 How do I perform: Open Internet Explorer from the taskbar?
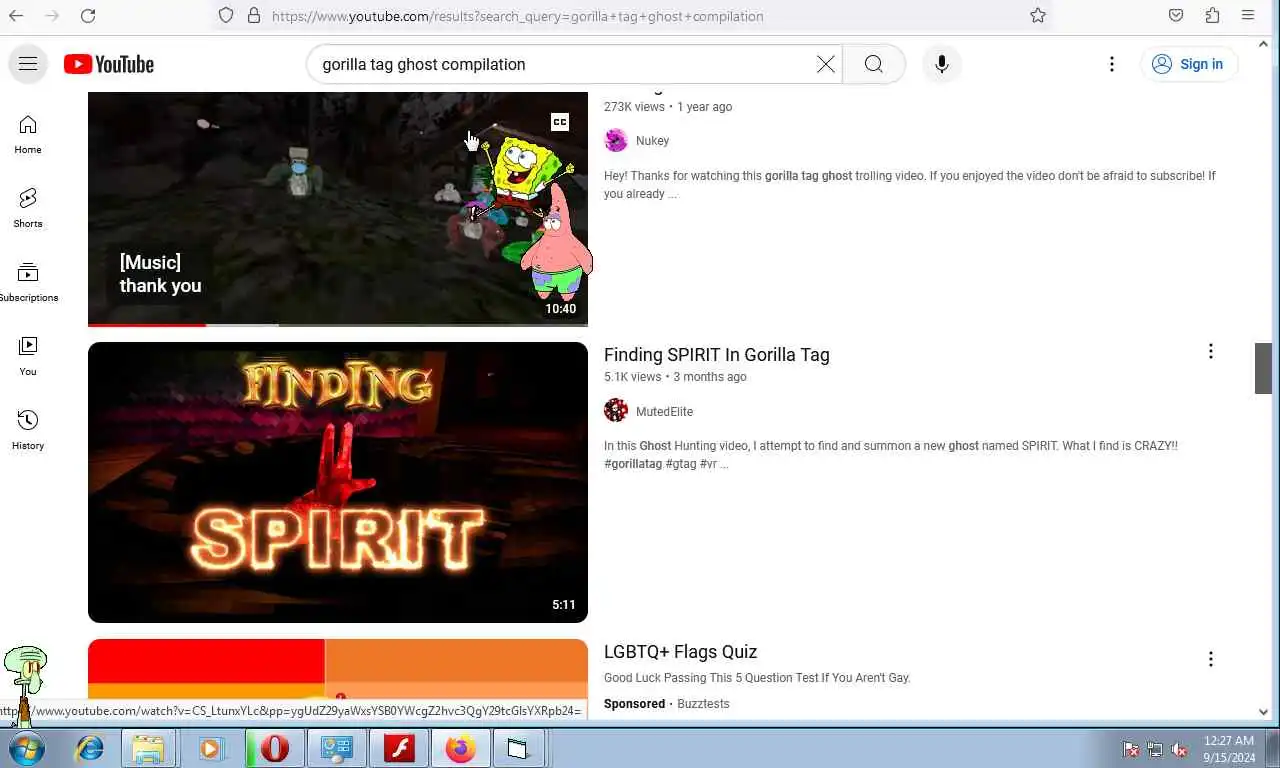click(90, 748)
